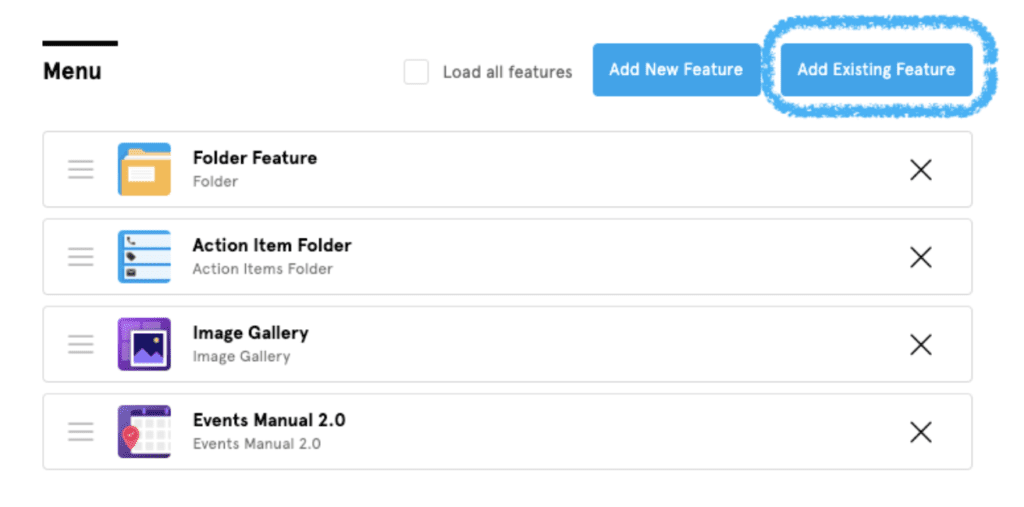Remove the Folder Feature item
The width and height of the screenshot is (1024, 507).
pyautogui.click(x=921, y=170)
